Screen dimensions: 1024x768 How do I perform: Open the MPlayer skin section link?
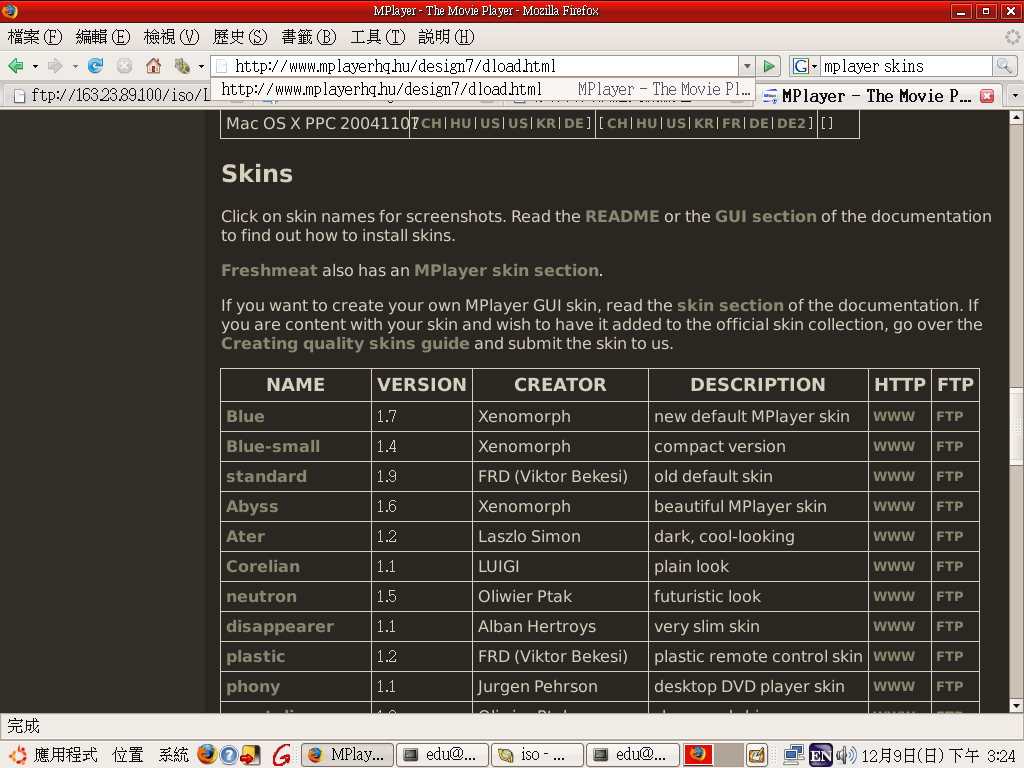click(506, 270)
